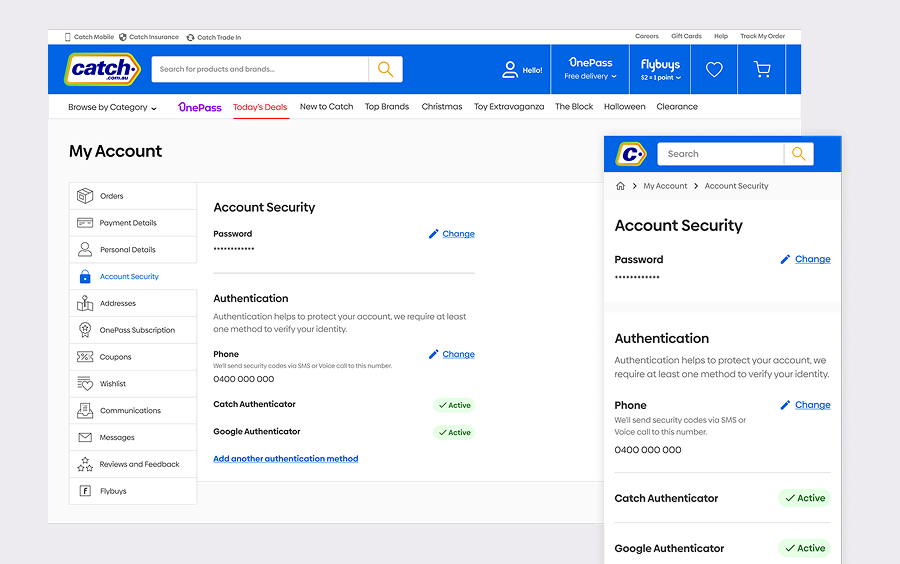Click the Orders box icon in sidebar
The width and height of the screenshot is (900, 564).
coord(85,196)
